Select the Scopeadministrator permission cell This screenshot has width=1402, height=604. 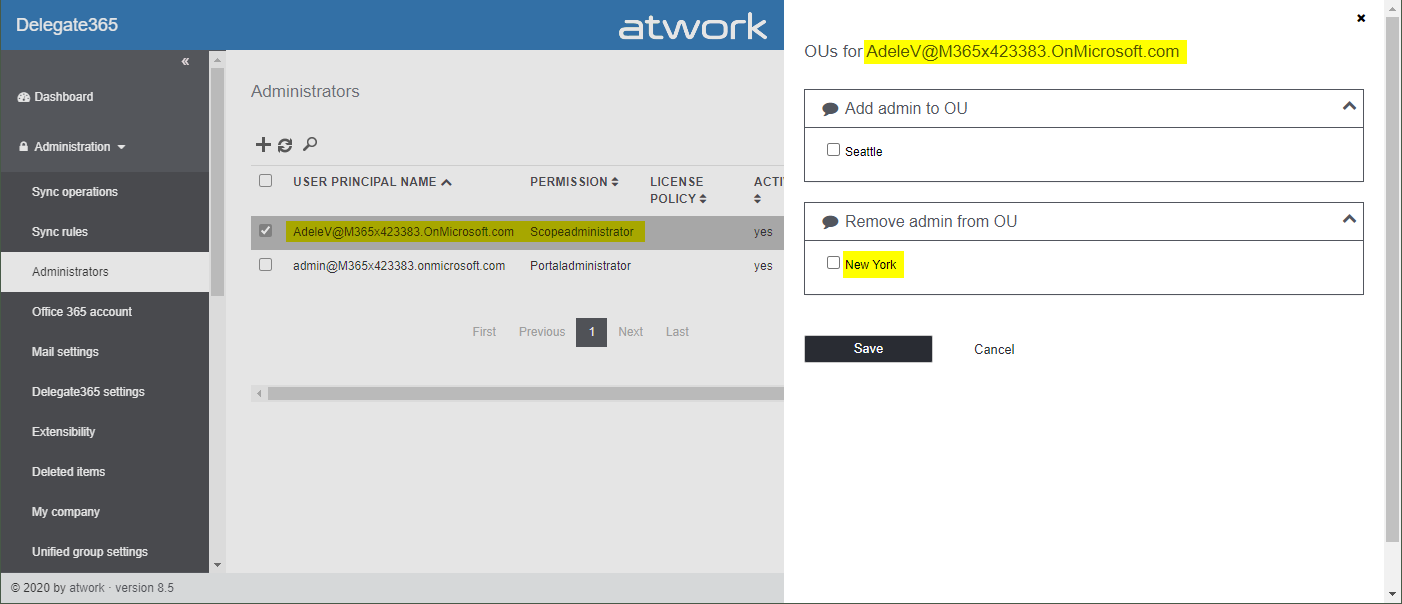click(x=582, y=232)
